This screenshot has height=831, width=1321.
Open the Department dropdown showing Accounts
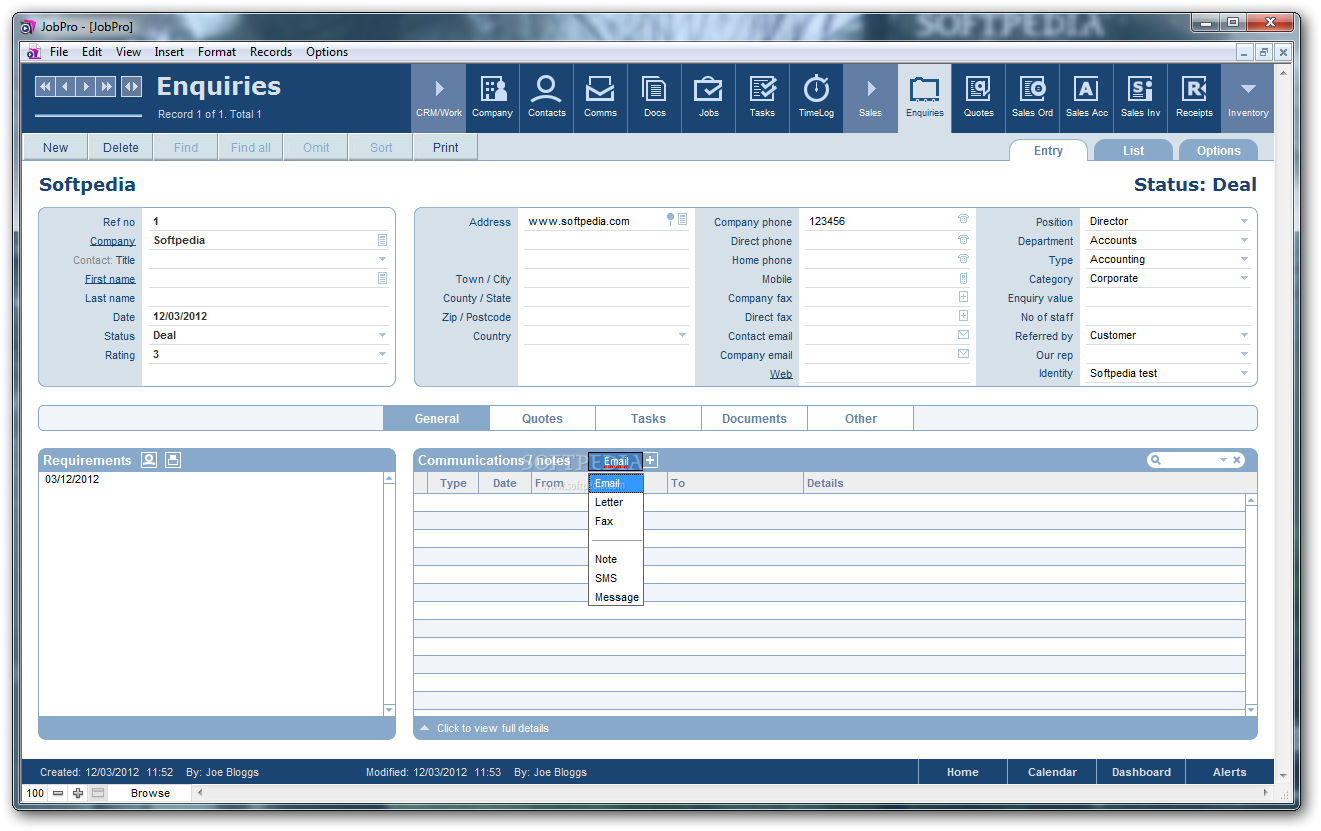point(1244,240)
